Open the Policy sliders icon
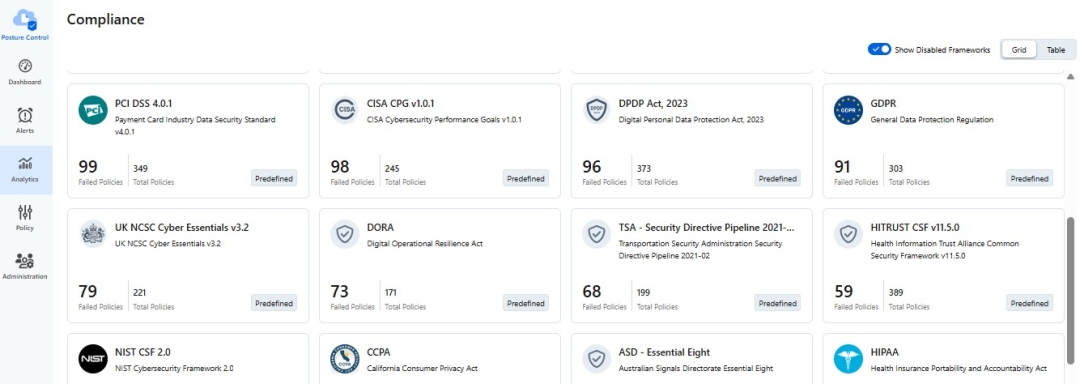 point(25,212)
